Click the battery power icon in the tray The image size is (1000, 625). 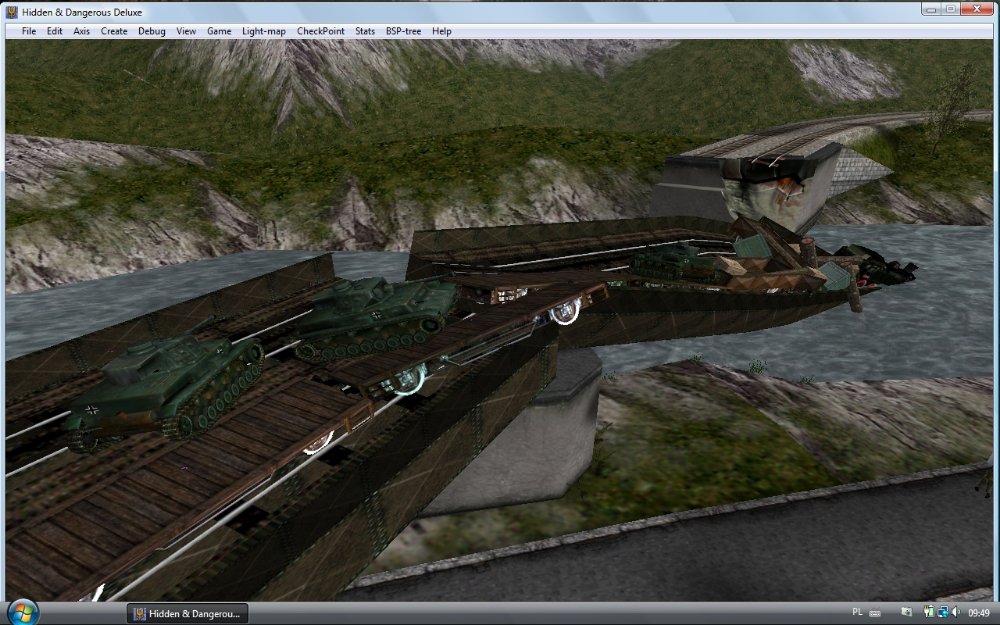(929, 612)
